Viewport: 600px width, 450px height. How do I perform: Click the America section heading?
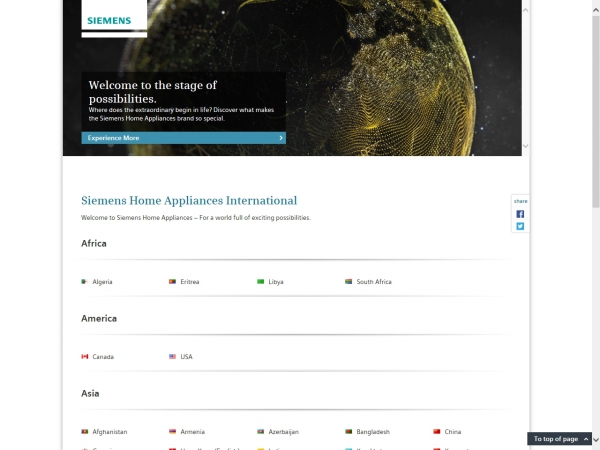pyautogui.click(x=99, y=318)
